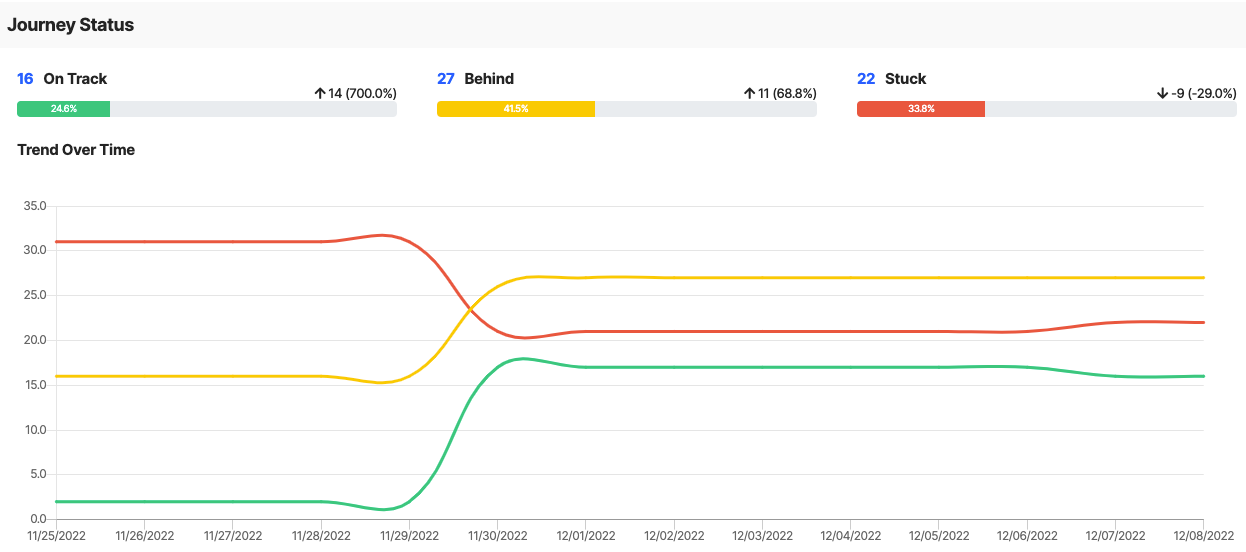The width and height of the screenshot is (1246, 552).
Task: Open the Behind count of 27
Action: pos(446,78)
